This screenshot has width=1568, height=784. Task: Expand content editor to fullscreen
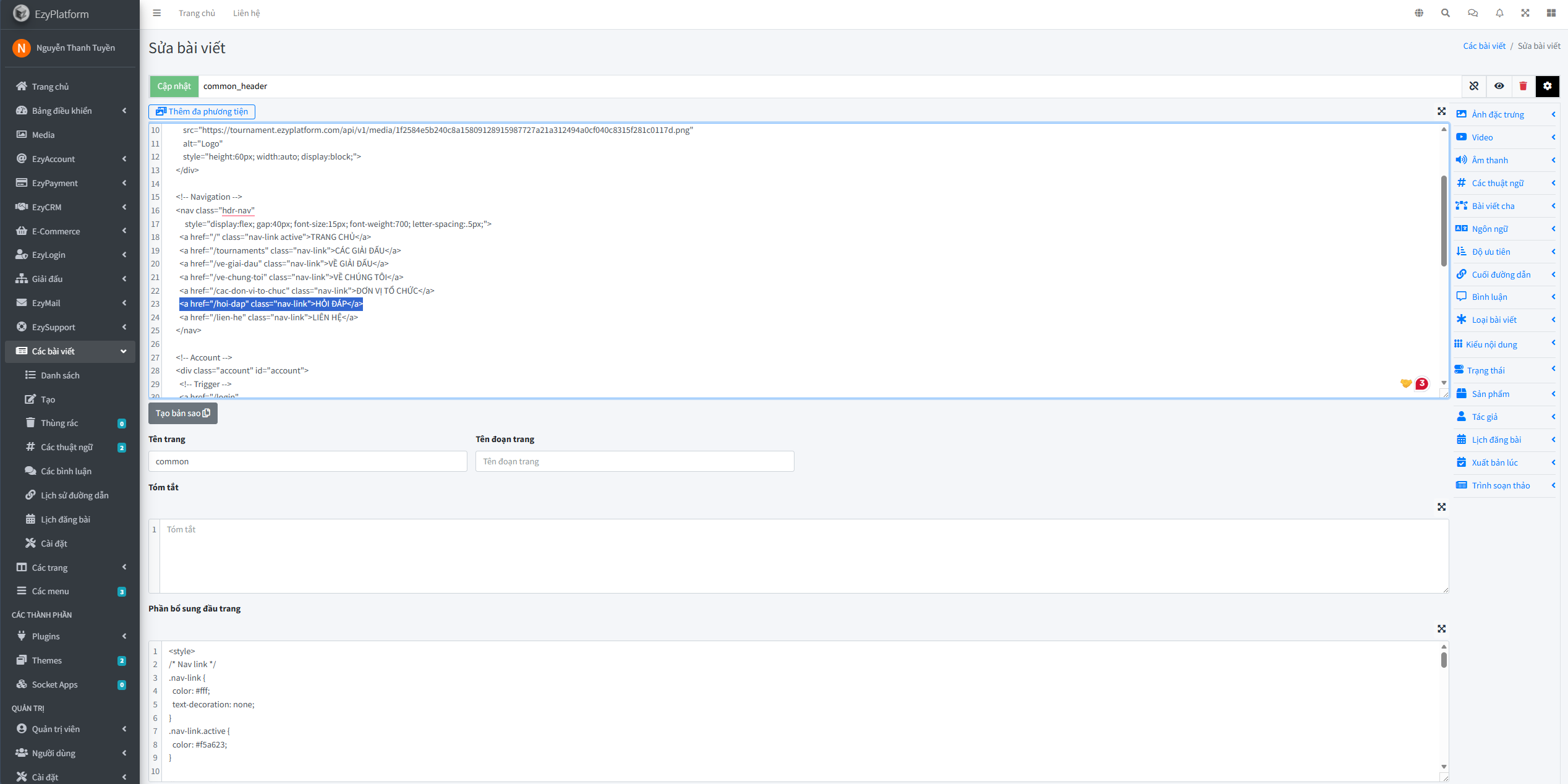click(x=1441, y=111)
